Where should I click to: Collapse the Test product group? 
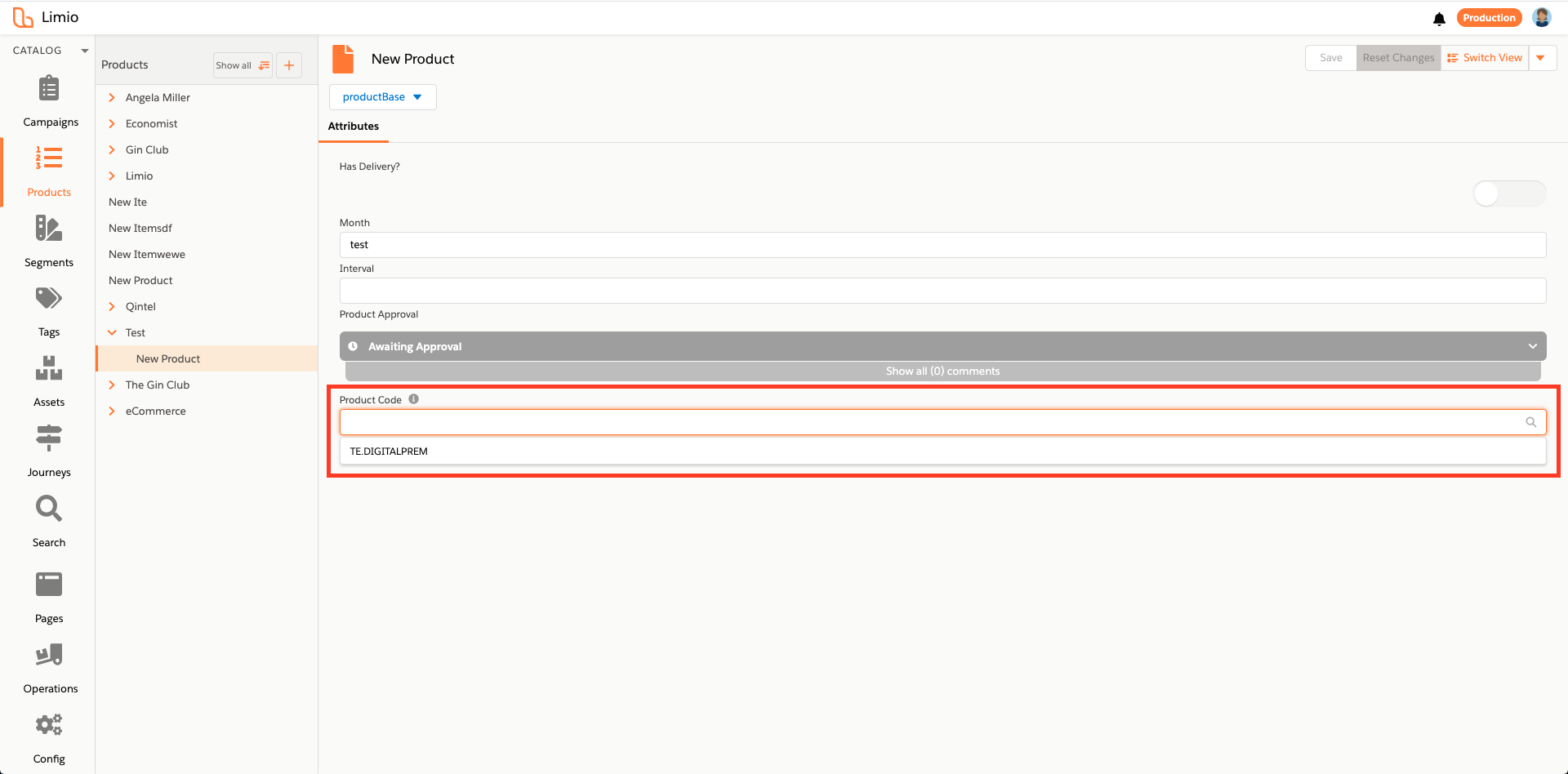tap(113, 332)
